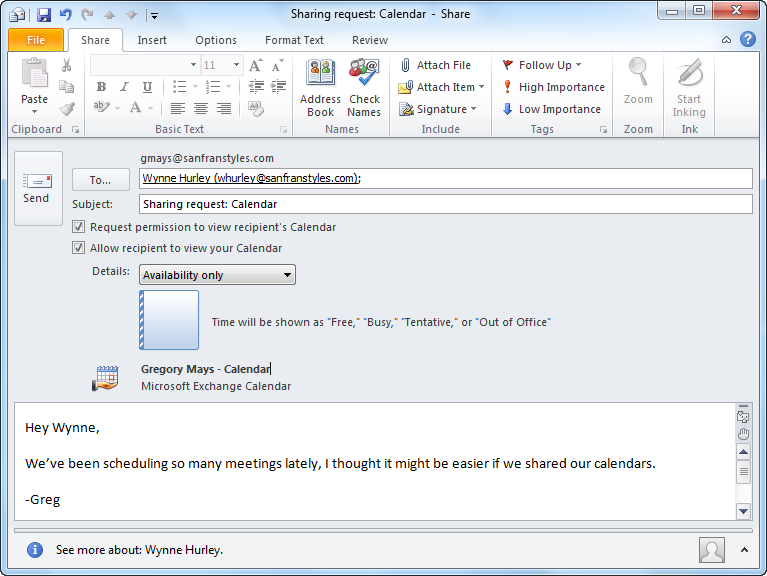Uncheck Request permission to view recipient's Calendar

pos(79,227)
